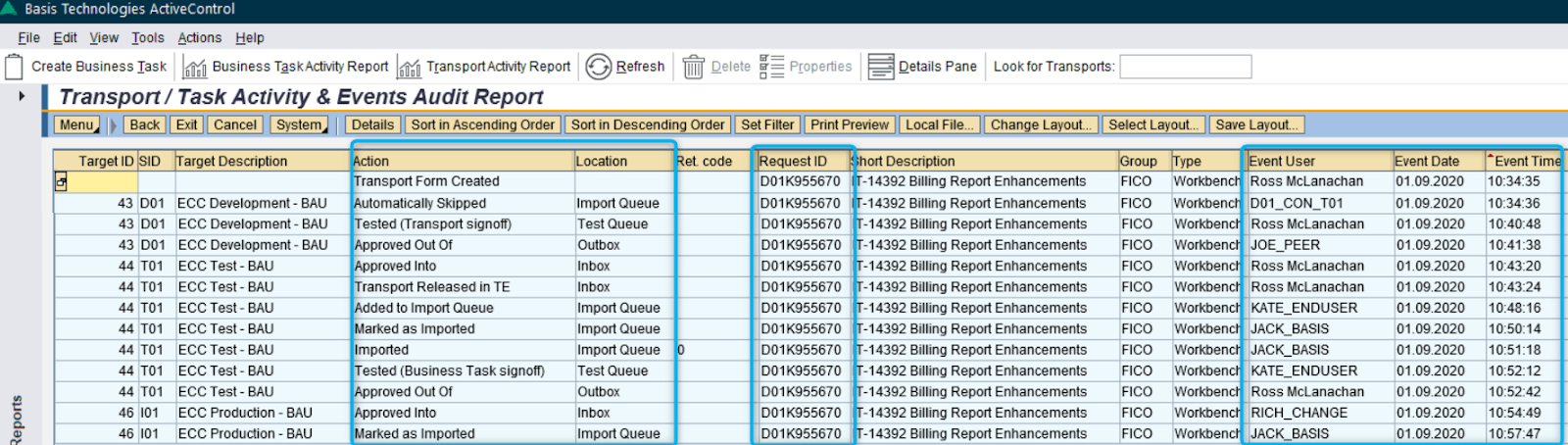The width and height of the screenshot is (1568, 445).
Task: Select the Target ID column header
Action: coord(95,162)
